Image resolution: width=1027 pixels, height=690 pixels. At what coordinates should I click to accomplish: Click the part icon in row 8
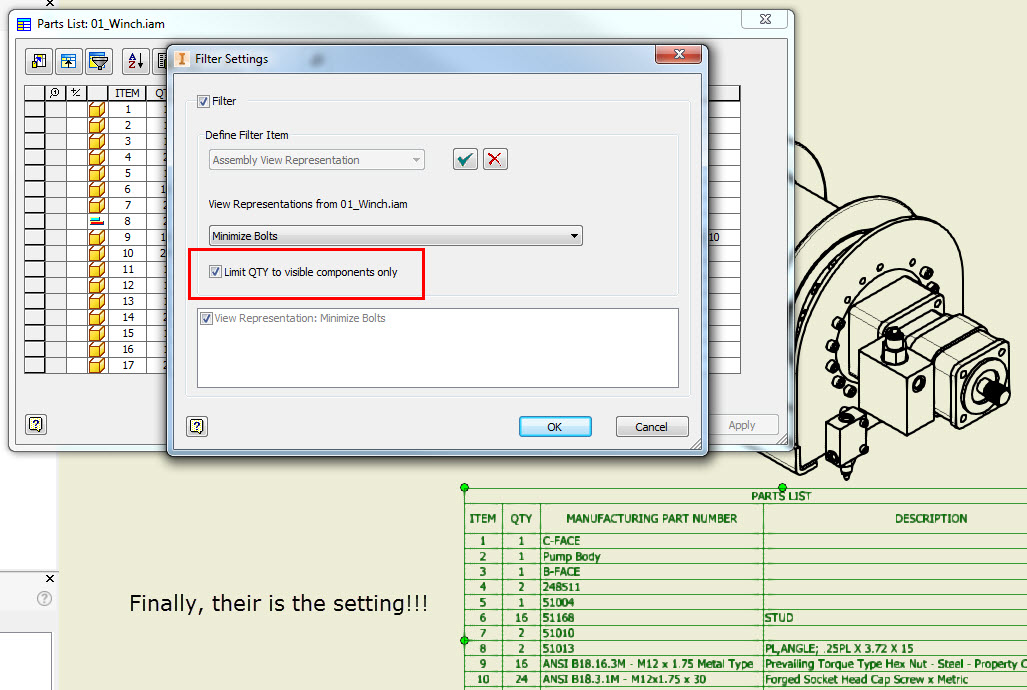pyautogui.click(x=97, y=221)
